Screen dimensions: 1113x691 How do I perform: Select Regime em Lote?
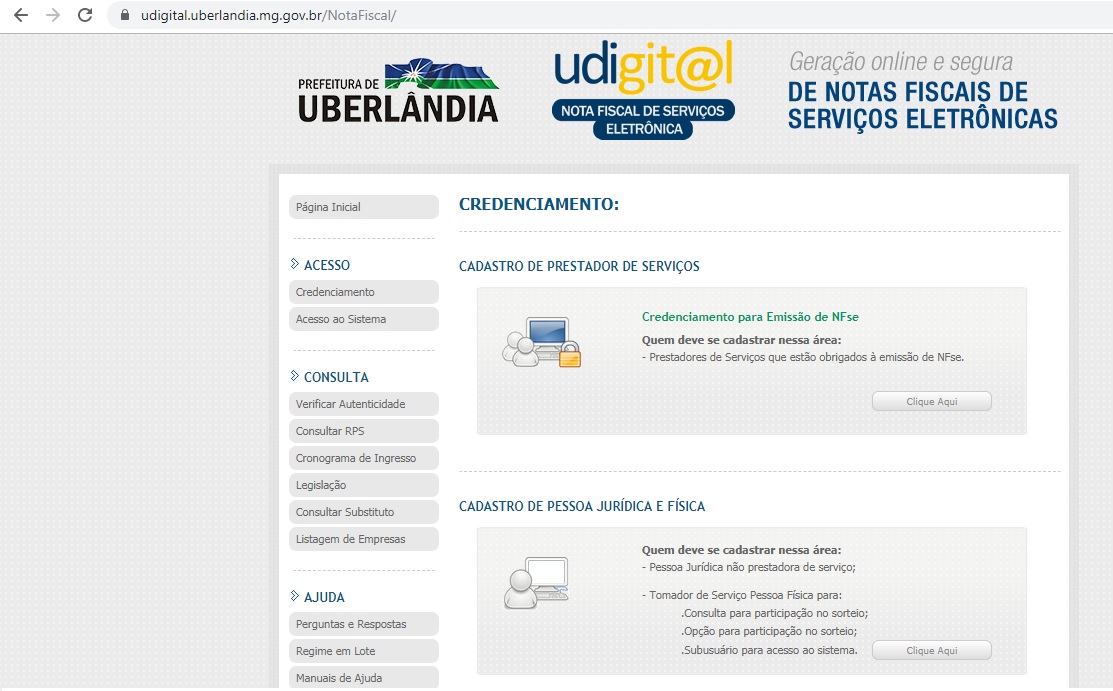click(363, 651)
